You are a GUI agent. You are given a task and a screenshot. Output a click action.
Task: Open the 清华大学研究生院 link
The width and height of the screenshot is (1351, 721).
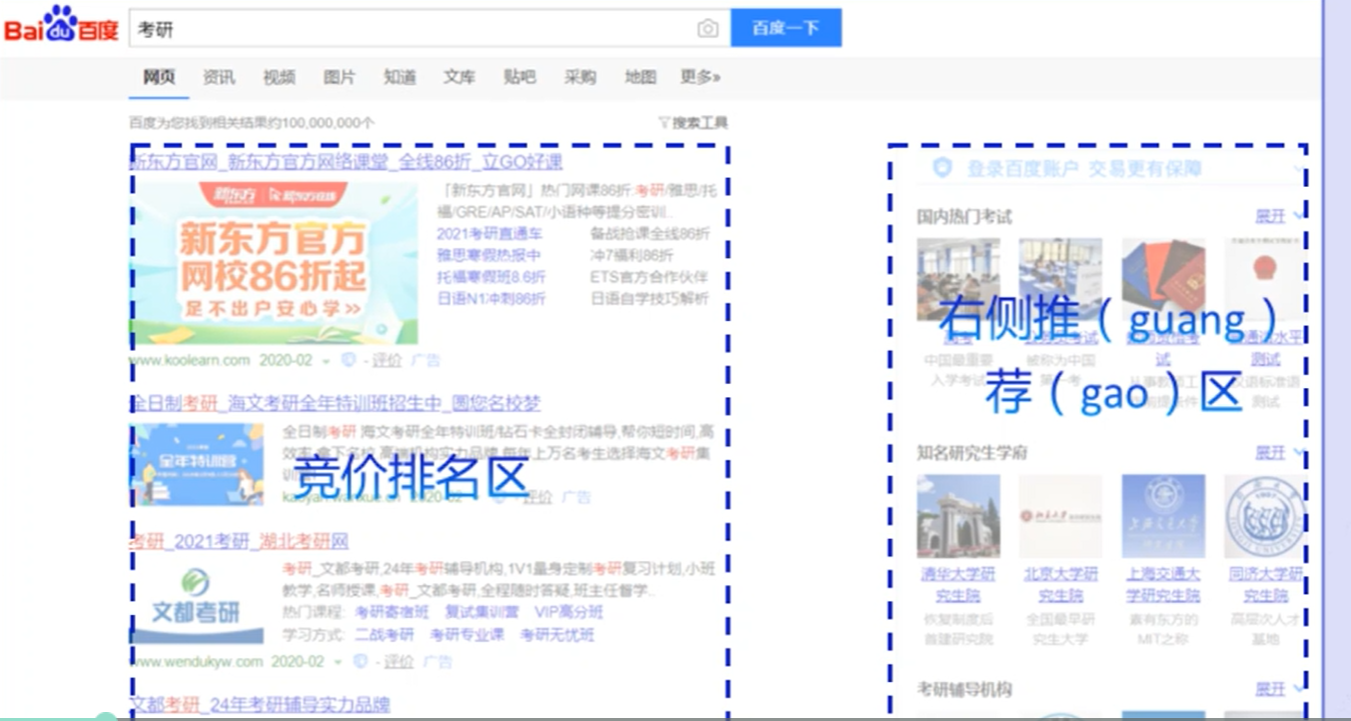958,585
